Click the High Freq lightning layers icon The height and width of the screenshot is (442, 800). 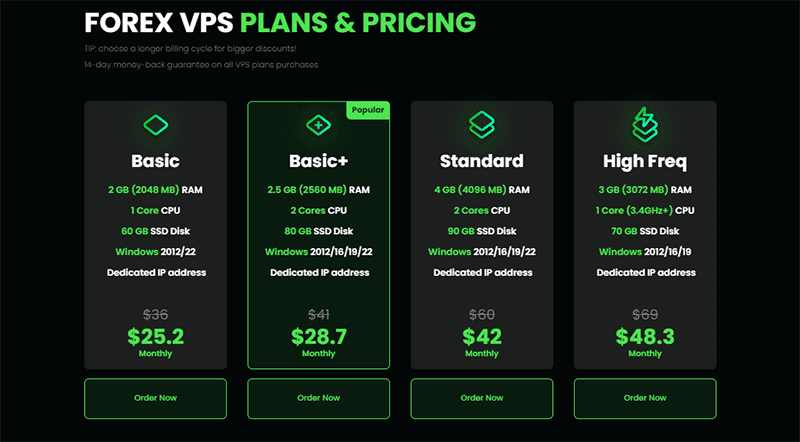point(645,123)
